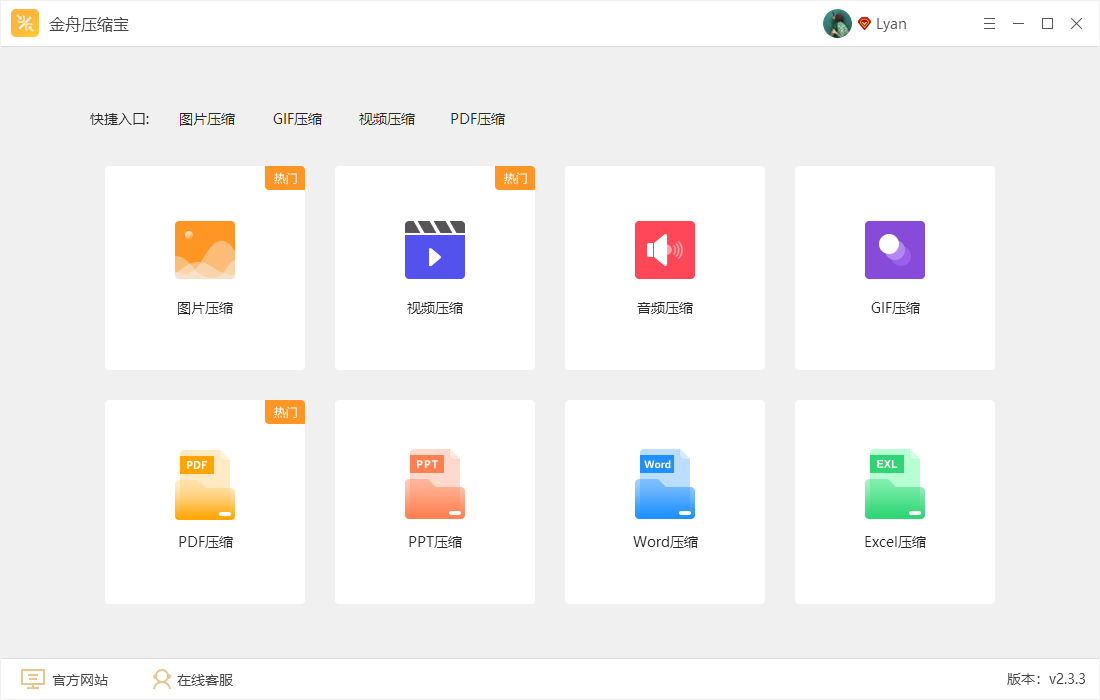
Task: Select the 图片压缩 quick entry shortcut
Action: (207, 118)
